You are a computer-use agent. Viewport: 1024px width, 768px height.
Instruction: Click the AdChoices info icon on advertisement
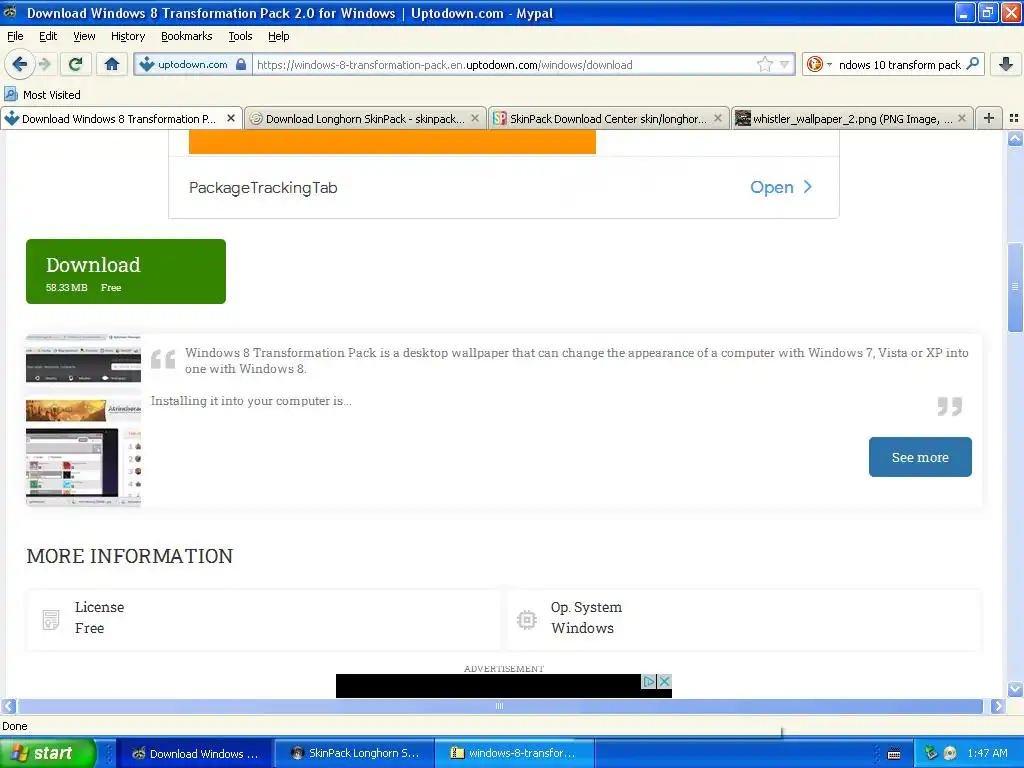coord(648,681)
